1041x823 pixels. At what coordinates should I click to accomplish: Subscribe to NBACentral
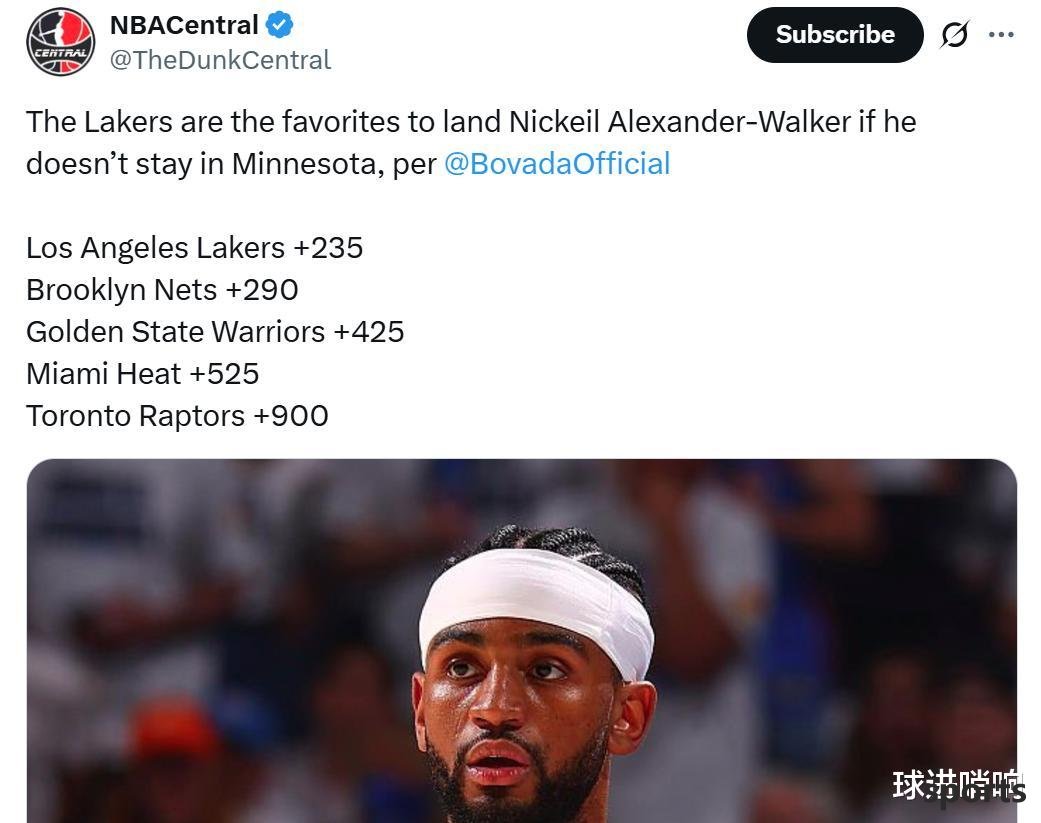tap(835, 35)
